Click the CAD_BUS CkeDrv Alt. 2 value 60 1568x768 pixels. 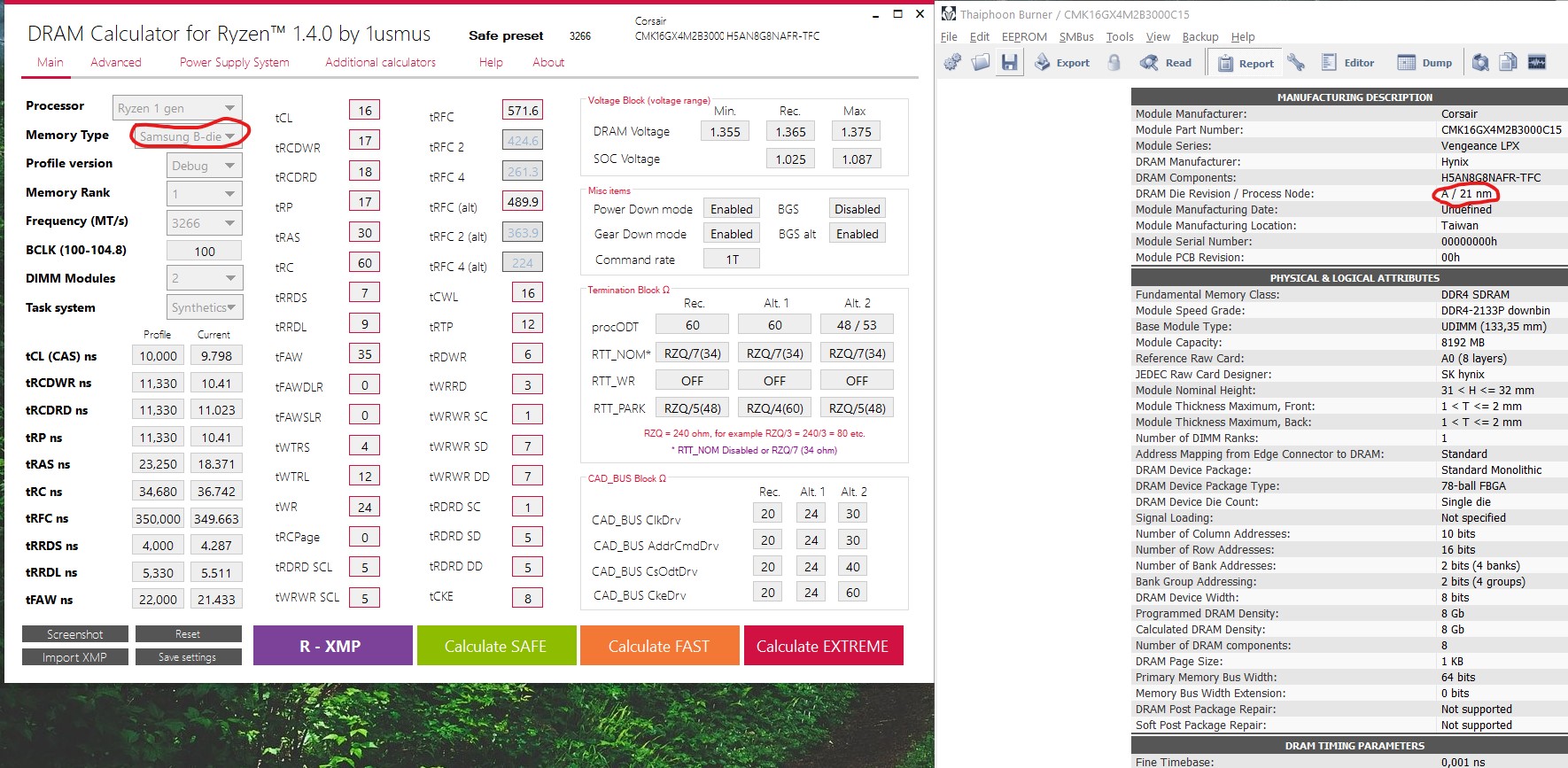853,593
